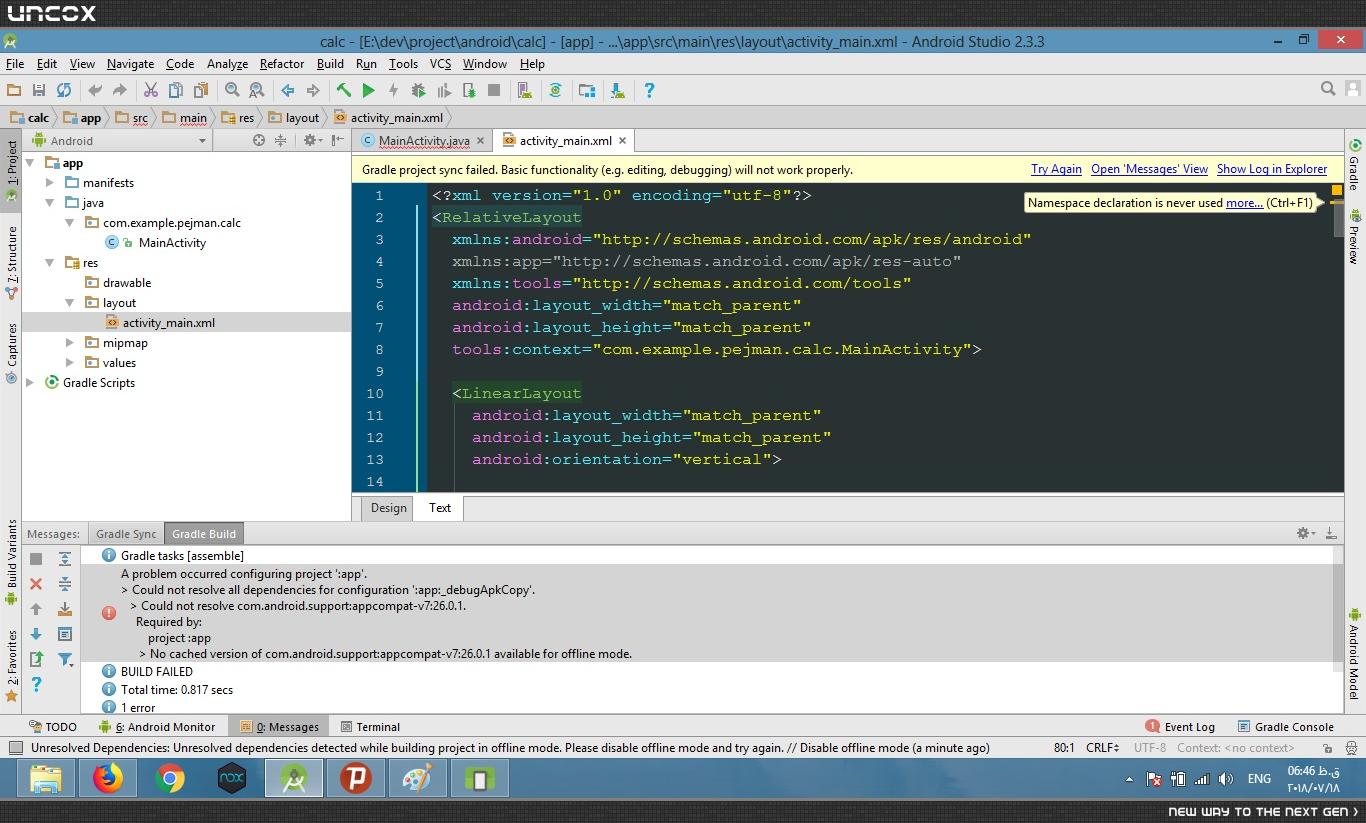Image resolution: width=1366 pixels, height=823 pixels.
Task: Click Next Message down arrow icon
Action: 36,633
